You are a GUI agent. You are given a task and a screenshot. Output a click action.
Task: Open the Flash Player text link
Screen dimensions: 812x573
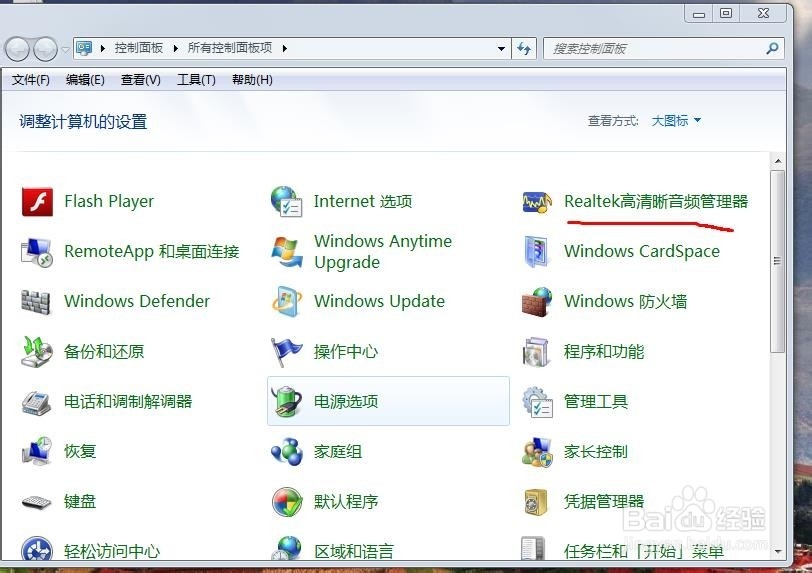pyautogui.click(x=109, y=201)
